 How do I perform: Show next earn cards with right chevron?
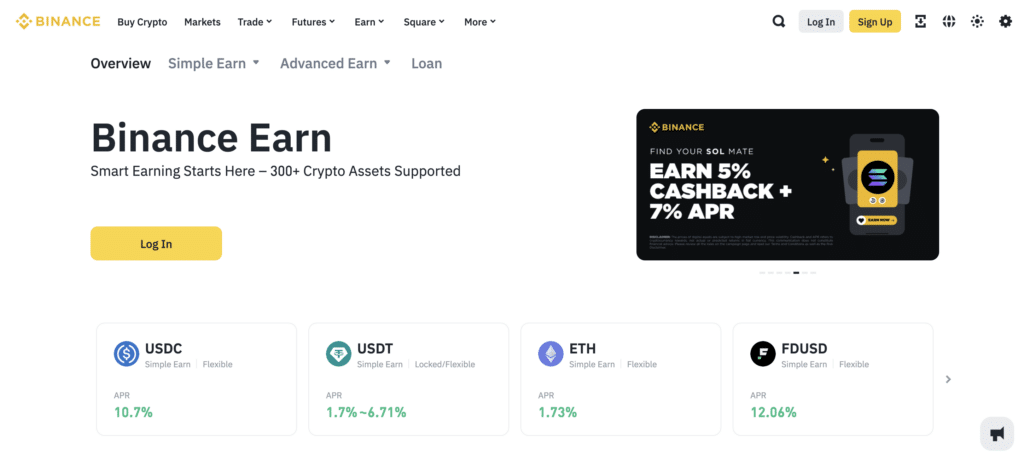[x=948, y=379]
